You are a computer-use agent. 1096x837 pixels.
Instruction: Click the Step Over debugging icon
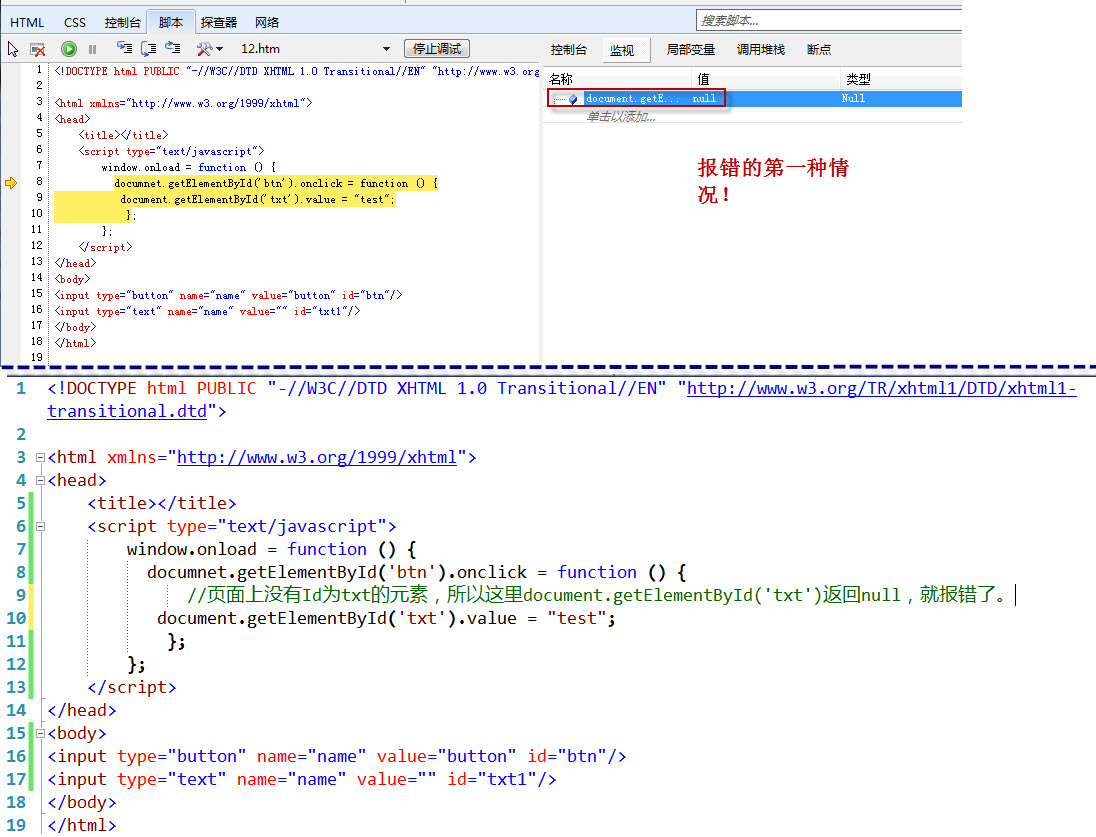148,48
